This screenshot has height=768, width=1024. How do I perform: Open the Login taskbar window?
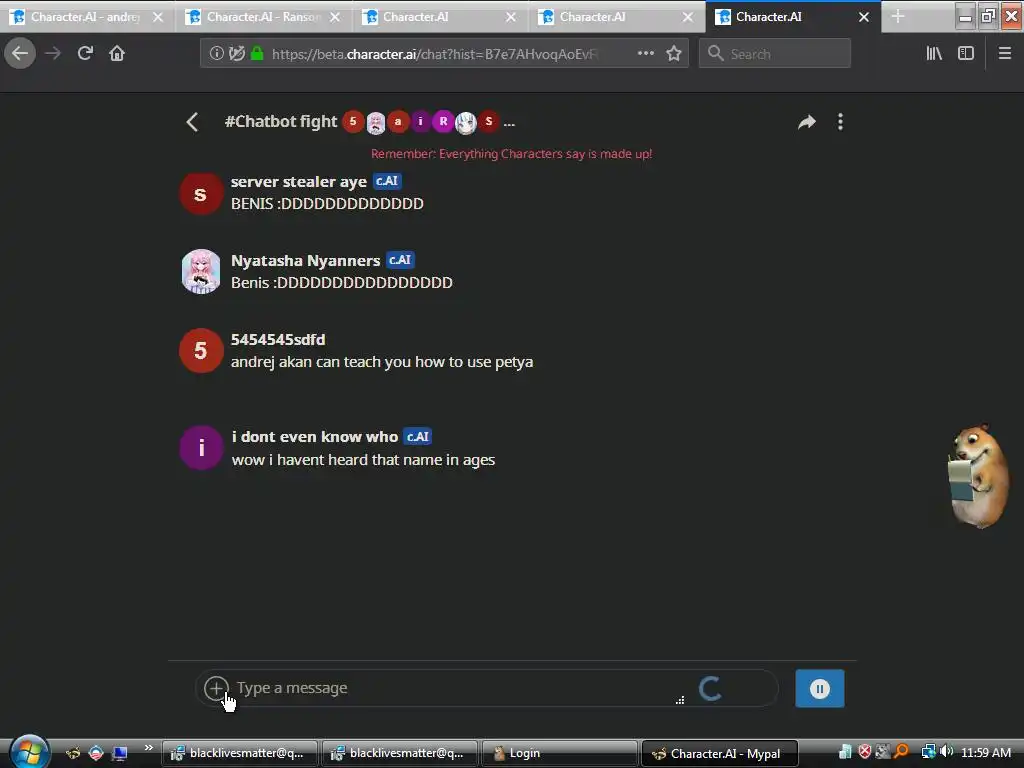click(x=559, y=753)
